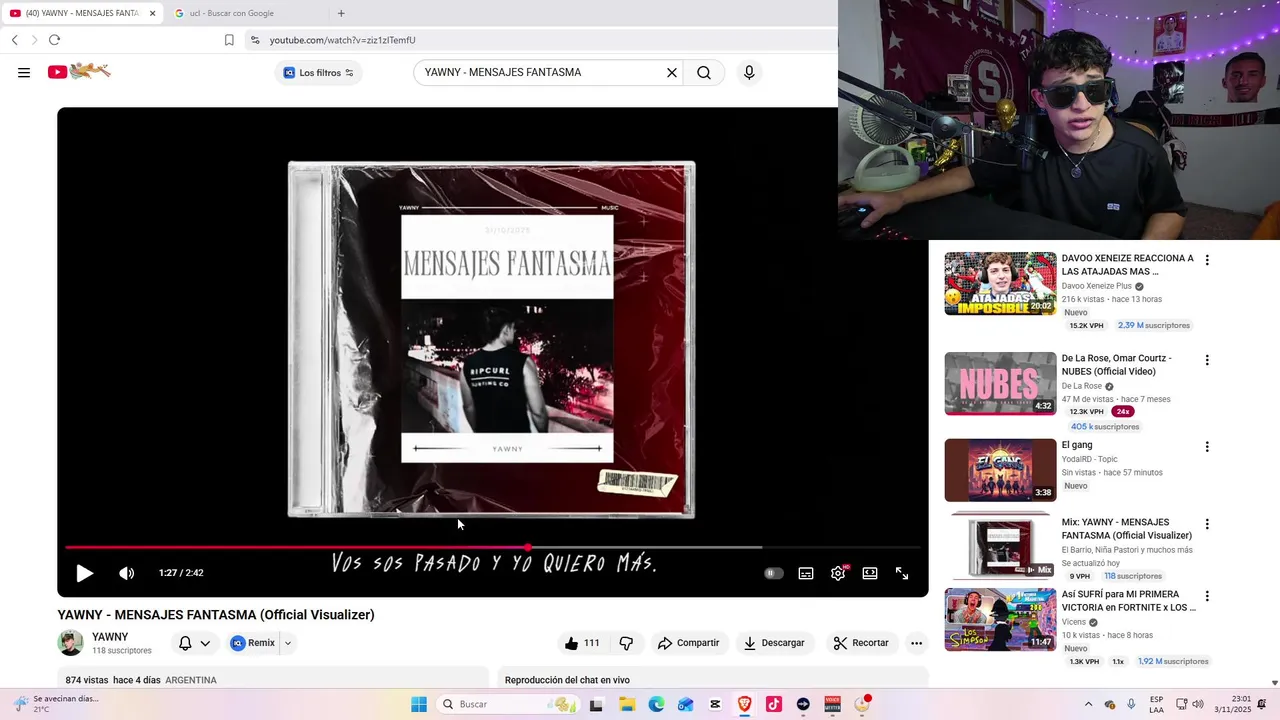The height and width of the screenshot is (720, 1280).
Task: Open TikTok app from the taskbar
Action: [x=773, y=704]
